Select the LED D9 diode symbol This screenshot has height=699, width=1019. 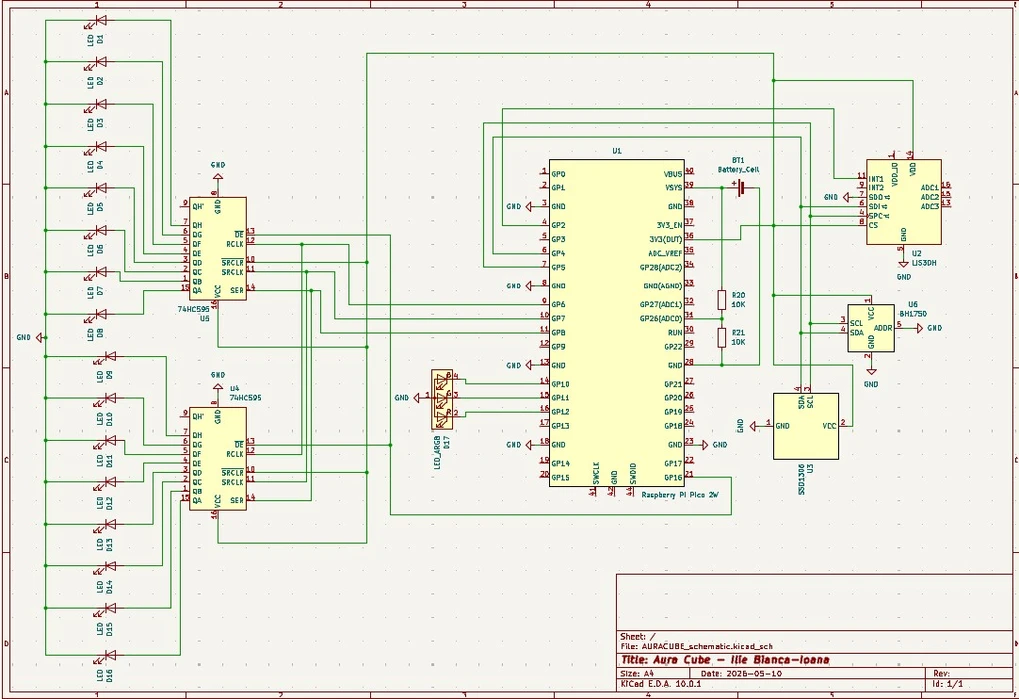tap(110, 356)
